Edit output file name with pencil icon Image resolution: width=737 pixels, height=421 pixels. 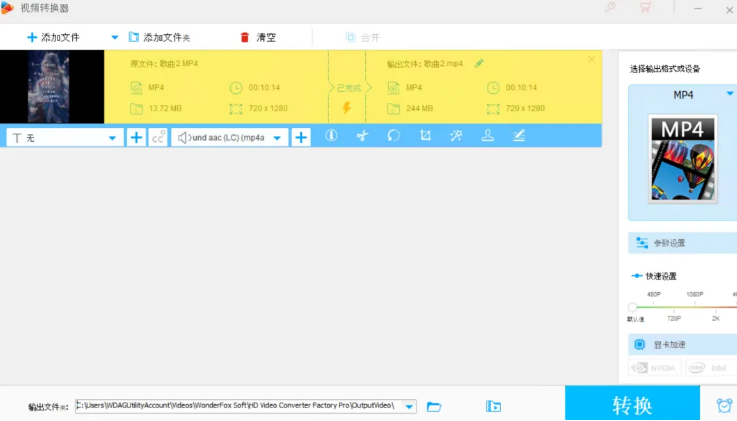click(x=479, y=63)
